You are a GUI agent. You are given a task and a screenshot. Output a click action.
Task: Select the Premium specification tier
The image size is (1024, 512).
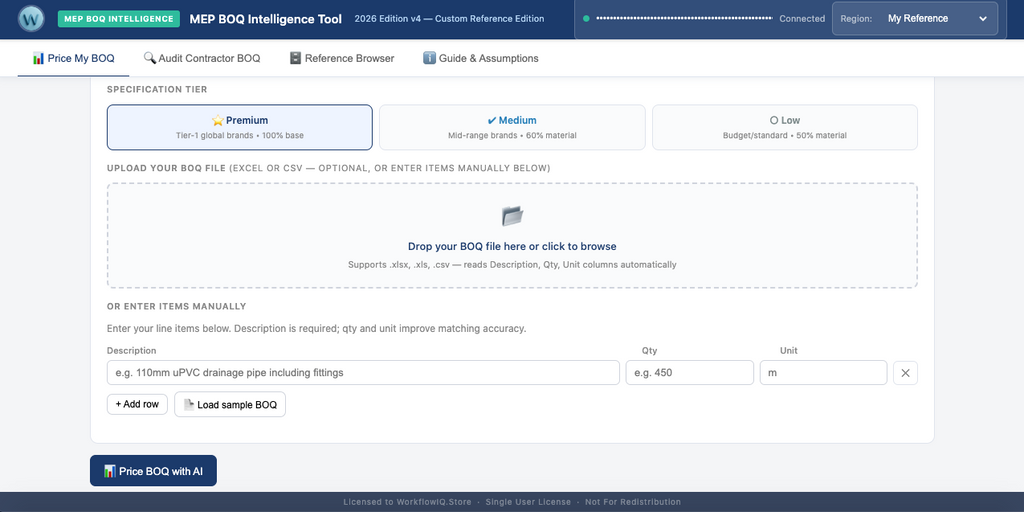tap(240, 127)
